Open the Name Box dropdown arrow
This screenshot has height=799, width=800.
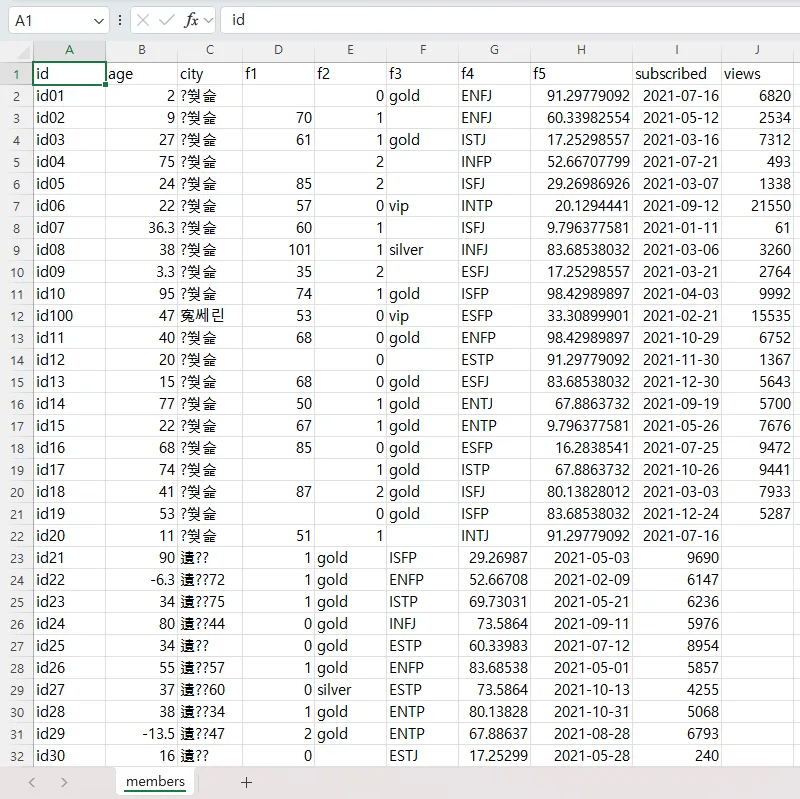tap(98, 20)
